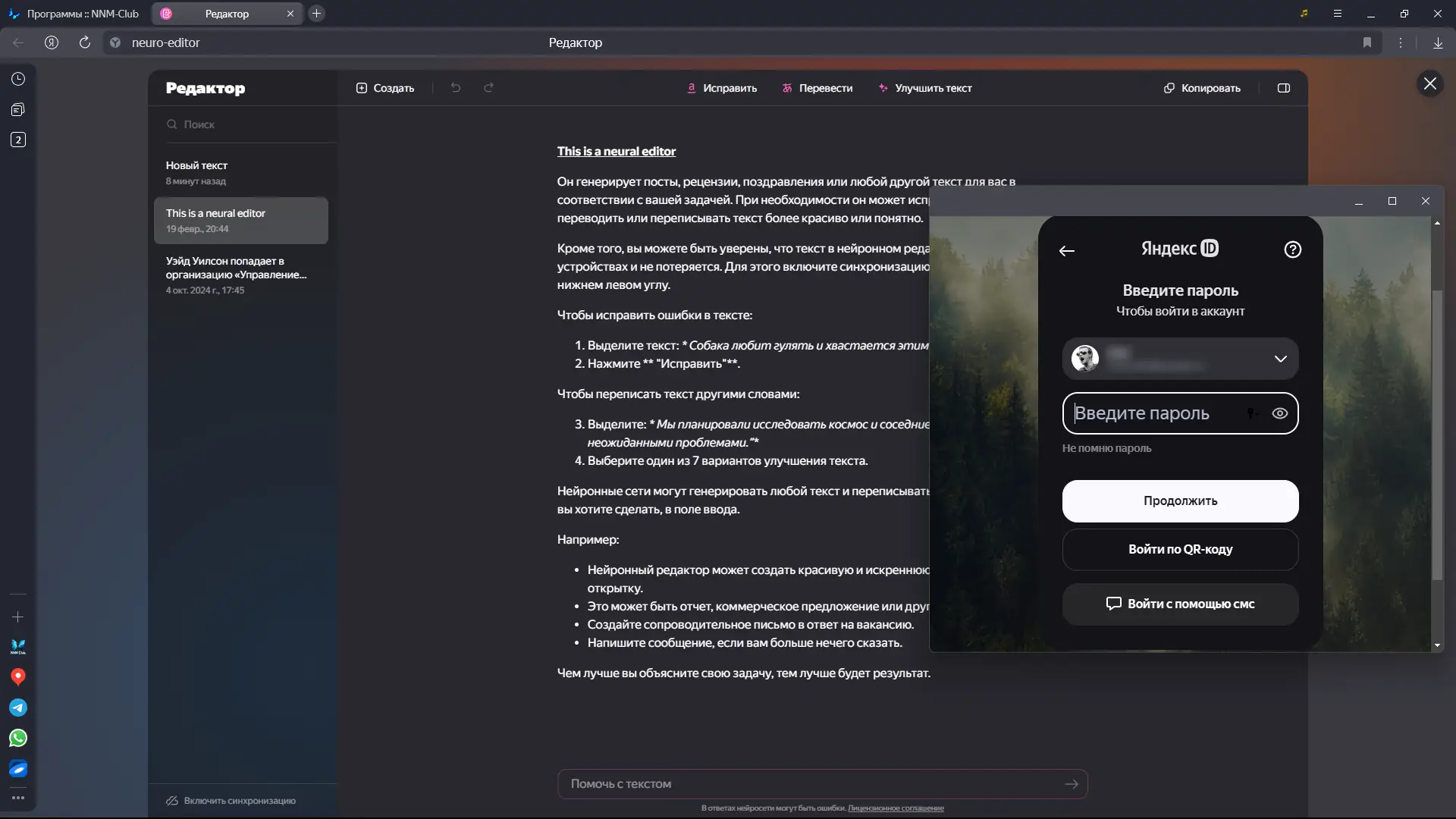
Task: Click the undo arrow in editor toolbar
Action: pos(456,88)
